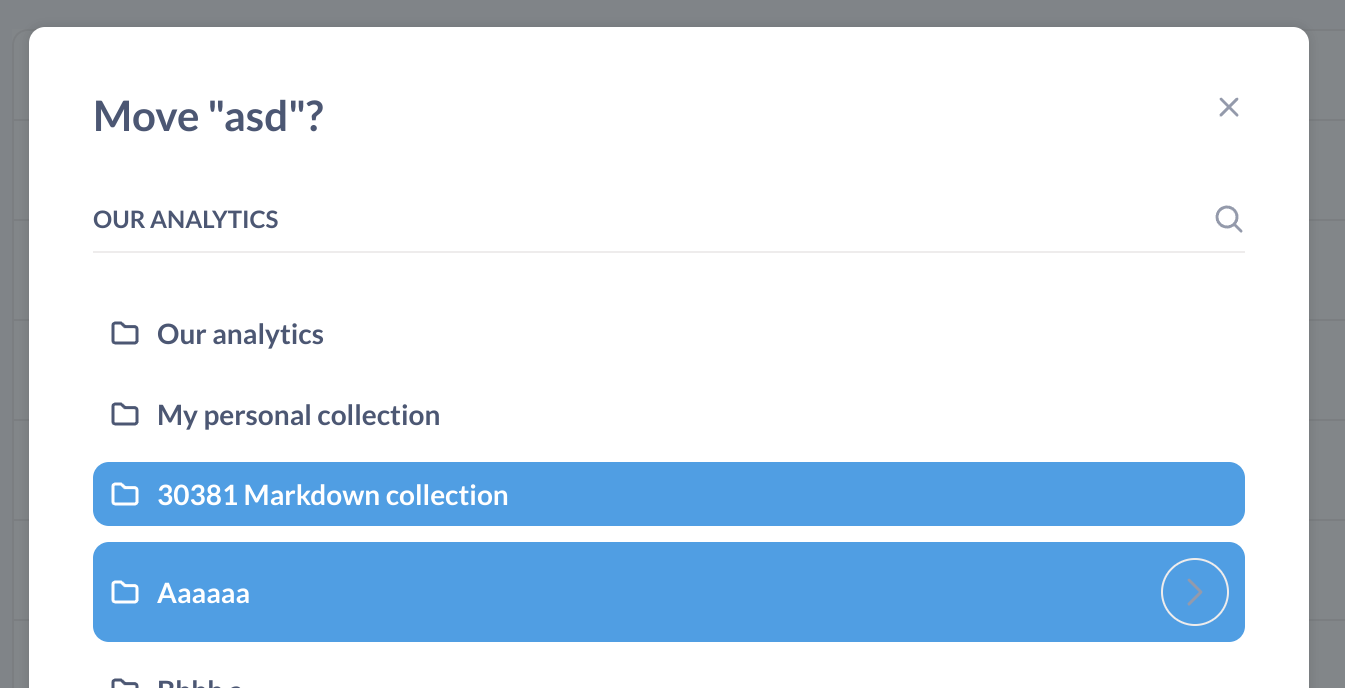Click the white folder icon on 30381 Markdown collection
1345x688 pixels.
click(124, 494)
